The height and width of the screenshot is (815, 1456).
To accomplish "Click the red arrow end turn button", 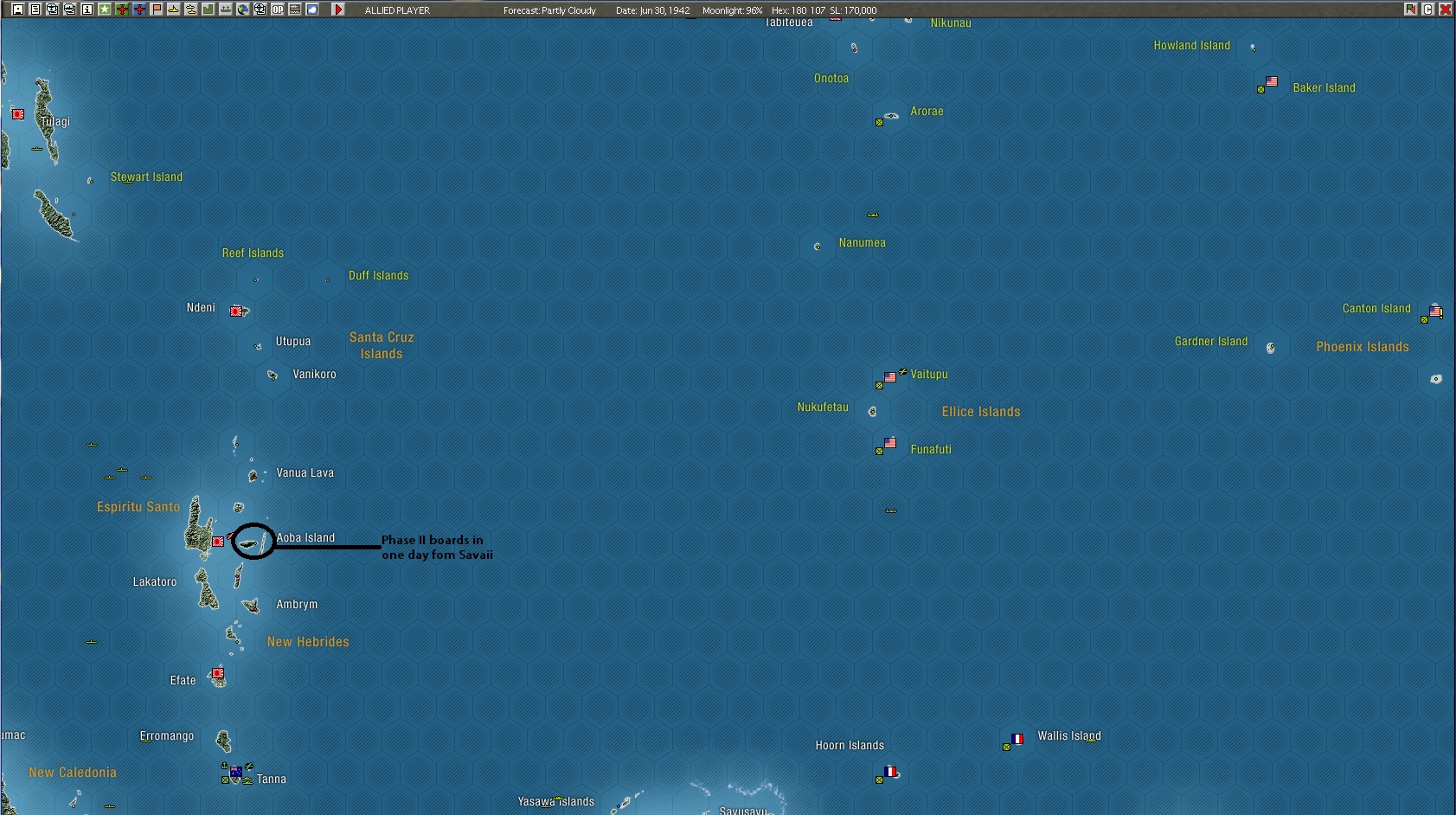I will coord(338,10).
